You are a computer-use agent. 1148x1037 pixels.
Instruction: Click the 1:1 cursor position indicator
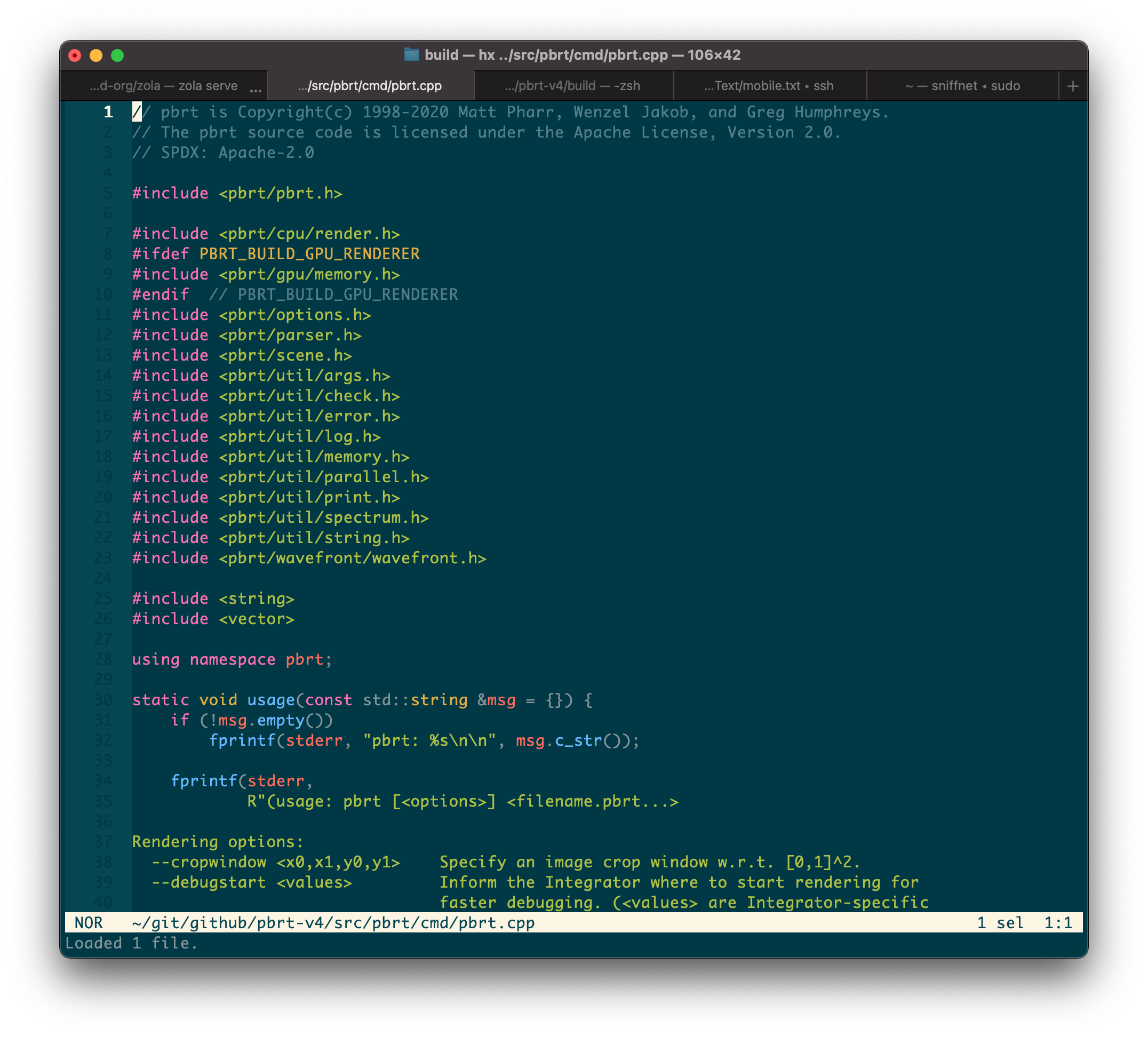1058,922
